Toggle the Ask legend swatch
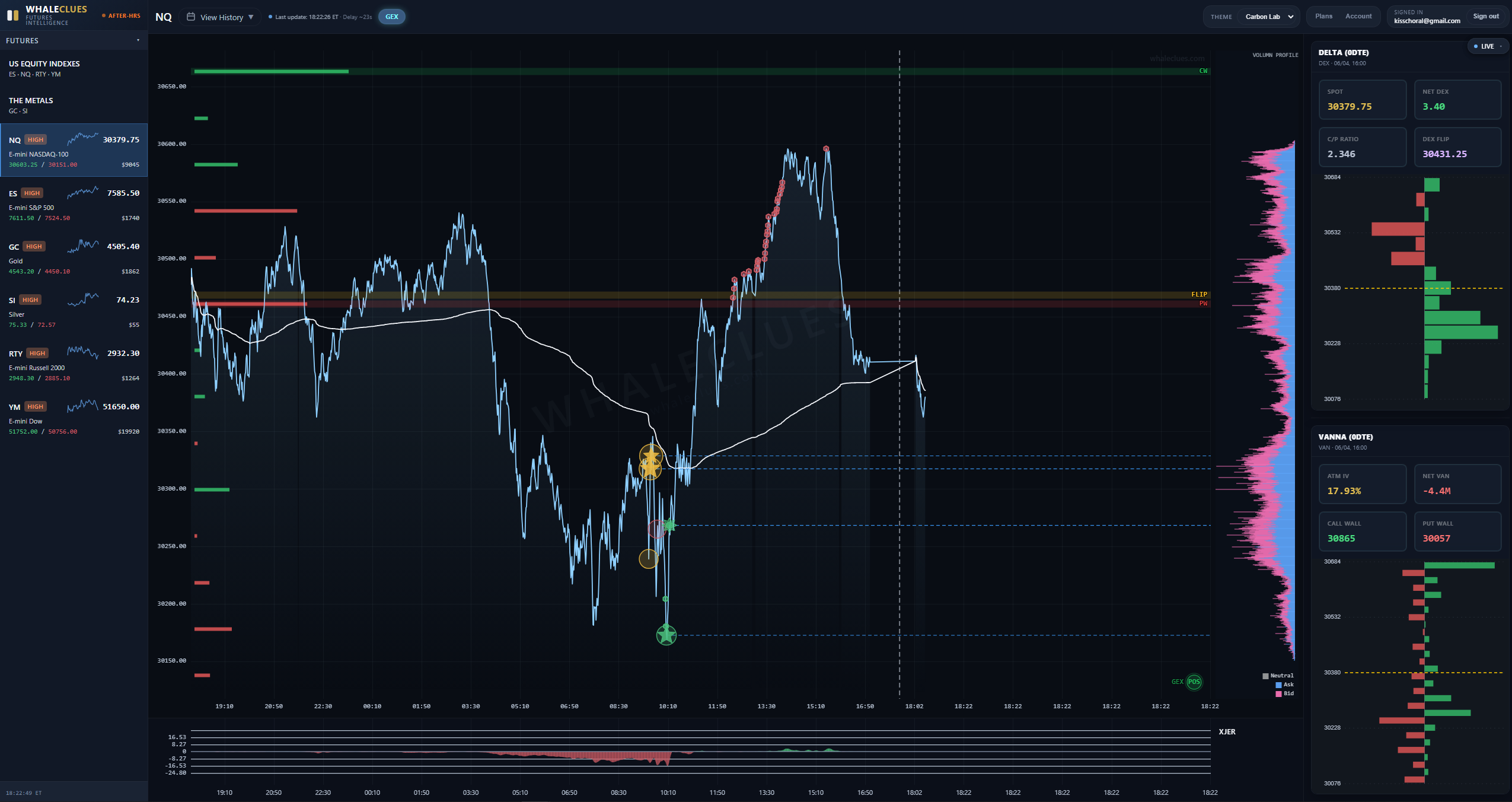1512x802 pixels. (1278, 685)
